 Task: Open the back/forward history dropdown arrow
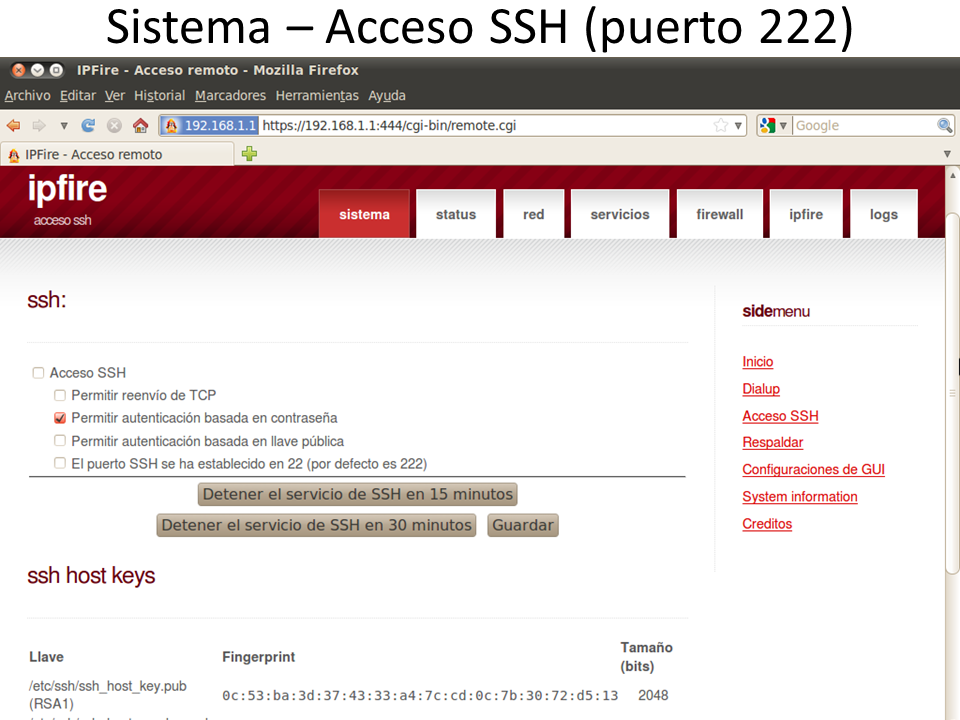coord(64,126)
